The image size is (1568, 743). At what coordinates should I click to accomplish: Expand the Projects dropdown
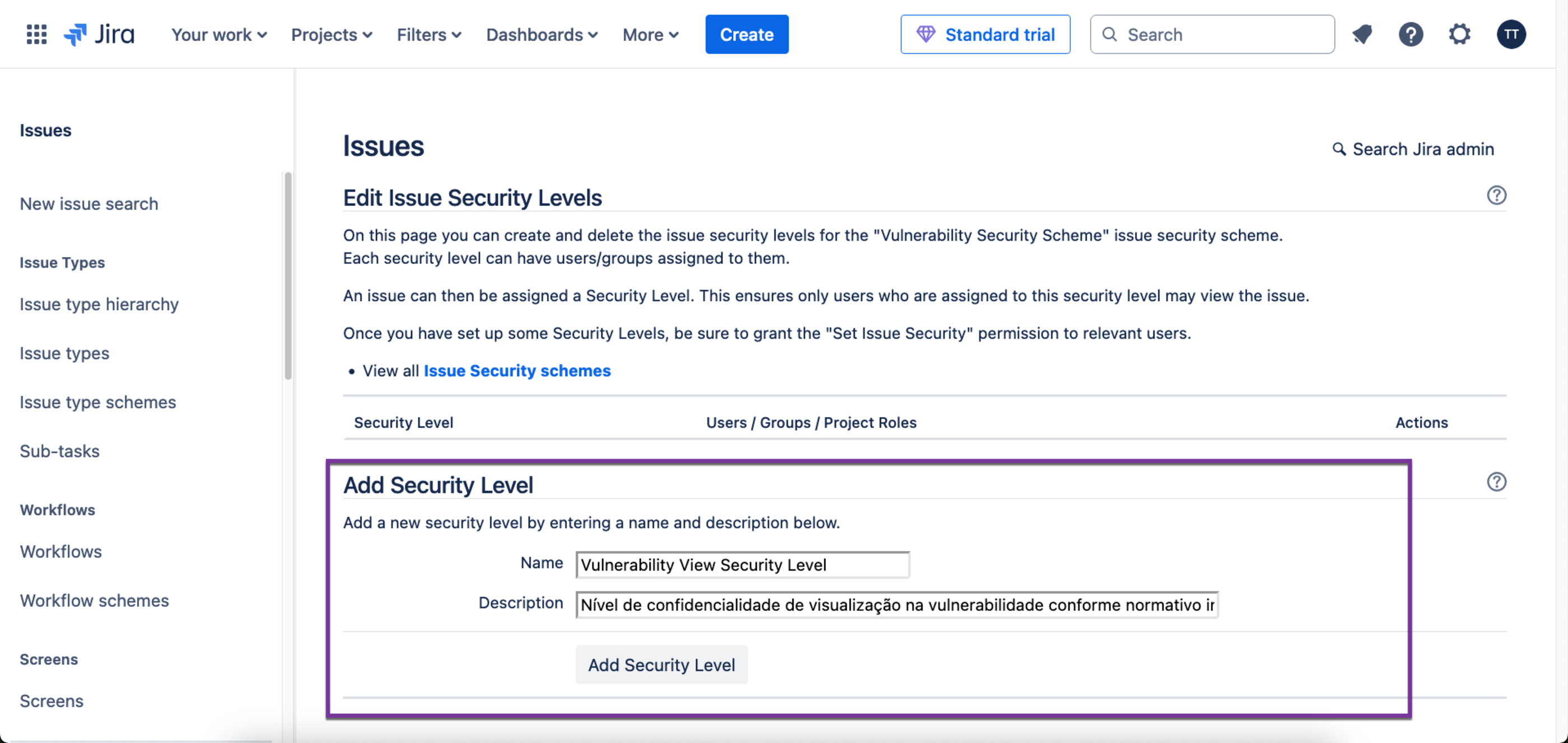332,35
